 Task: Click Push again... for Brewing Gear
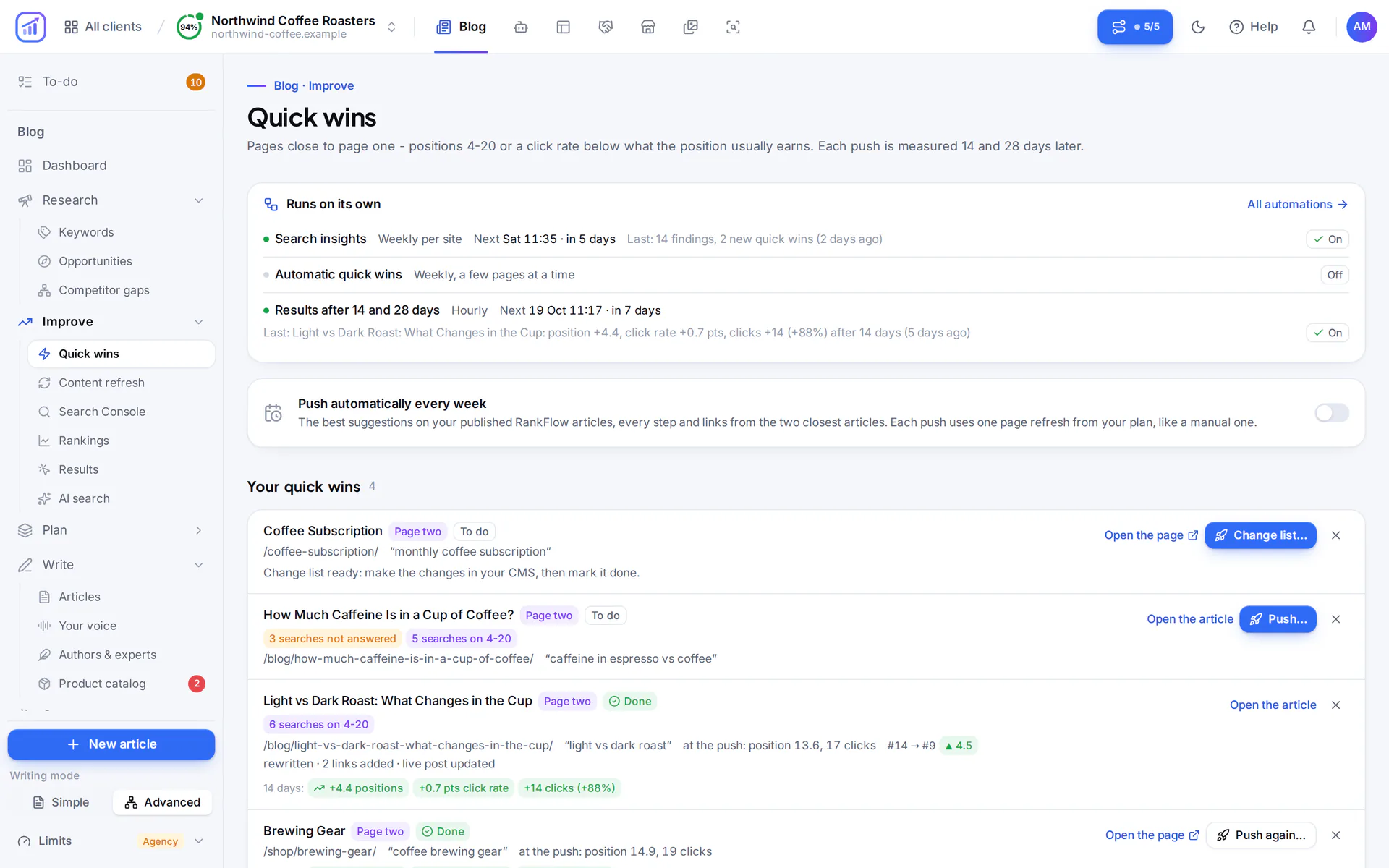click(x=1261, y=835)
